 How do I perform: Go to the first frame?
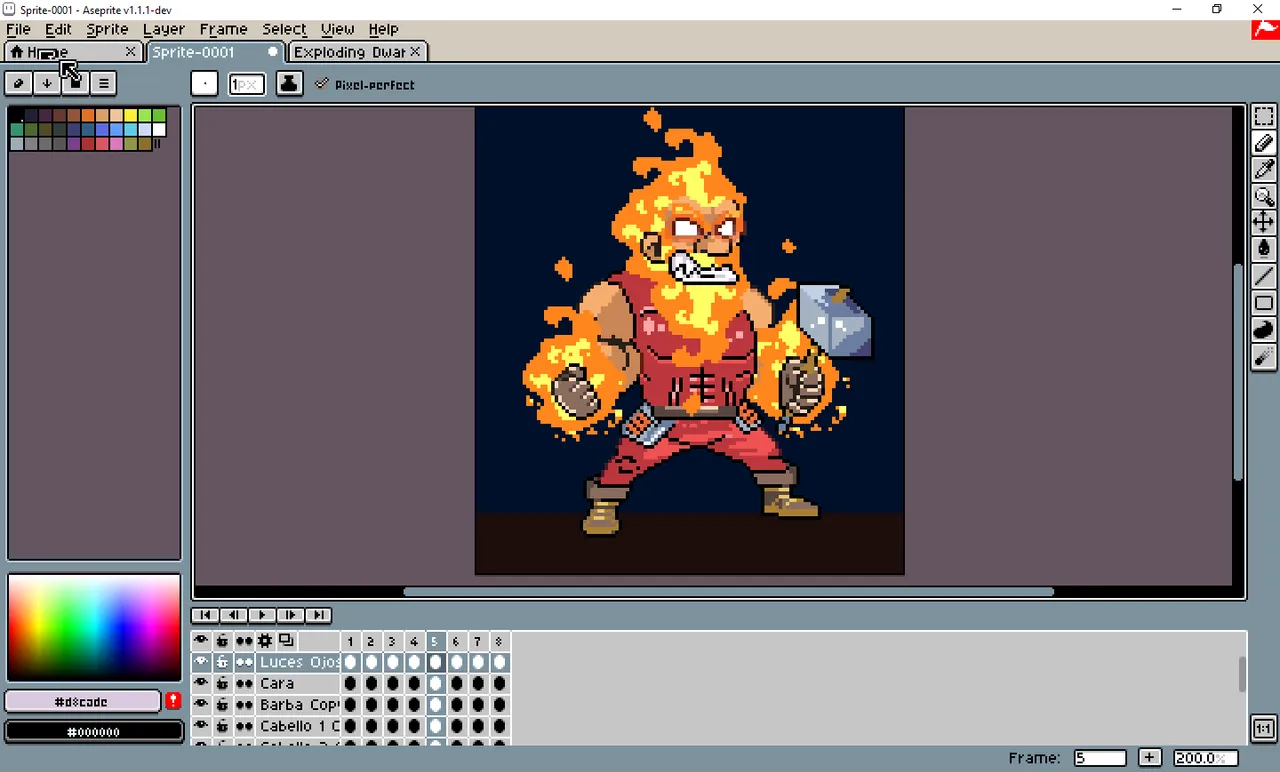tap(205, 615)
